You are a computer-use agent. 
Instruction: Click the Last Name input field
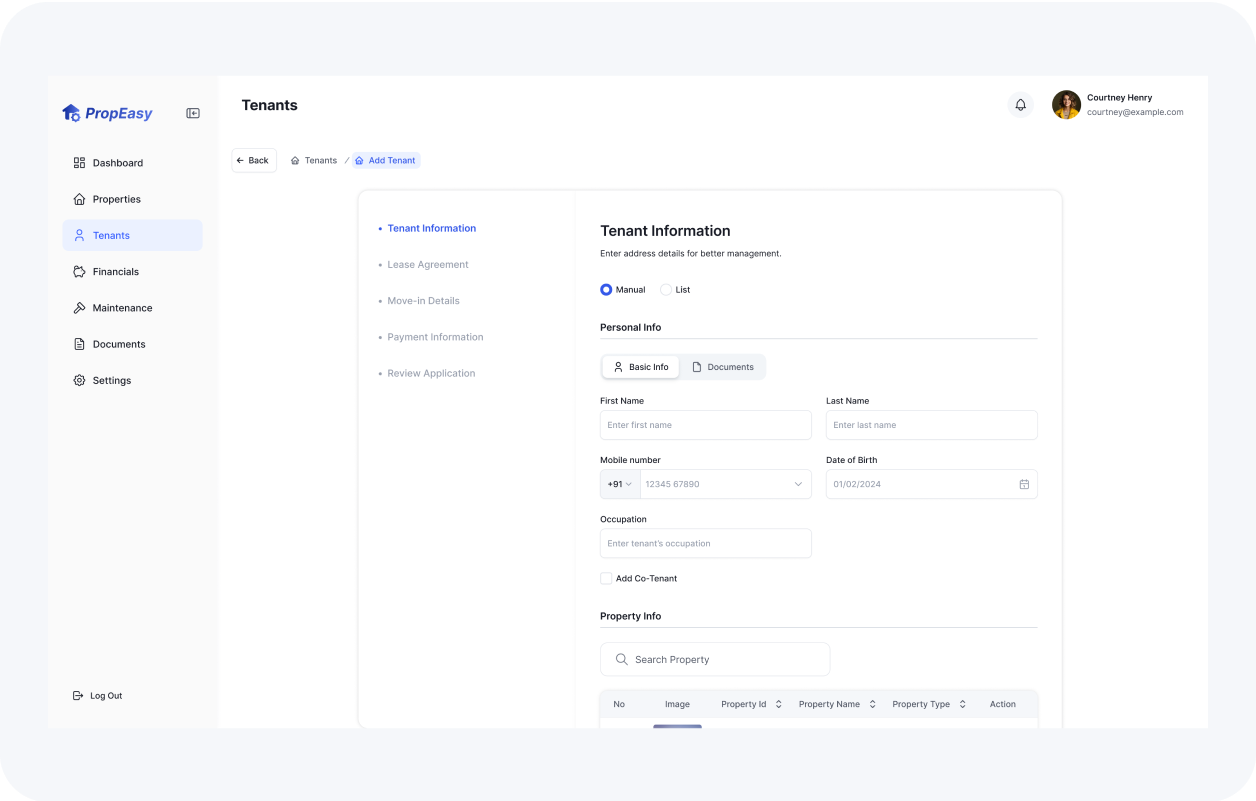click(932, 425)
